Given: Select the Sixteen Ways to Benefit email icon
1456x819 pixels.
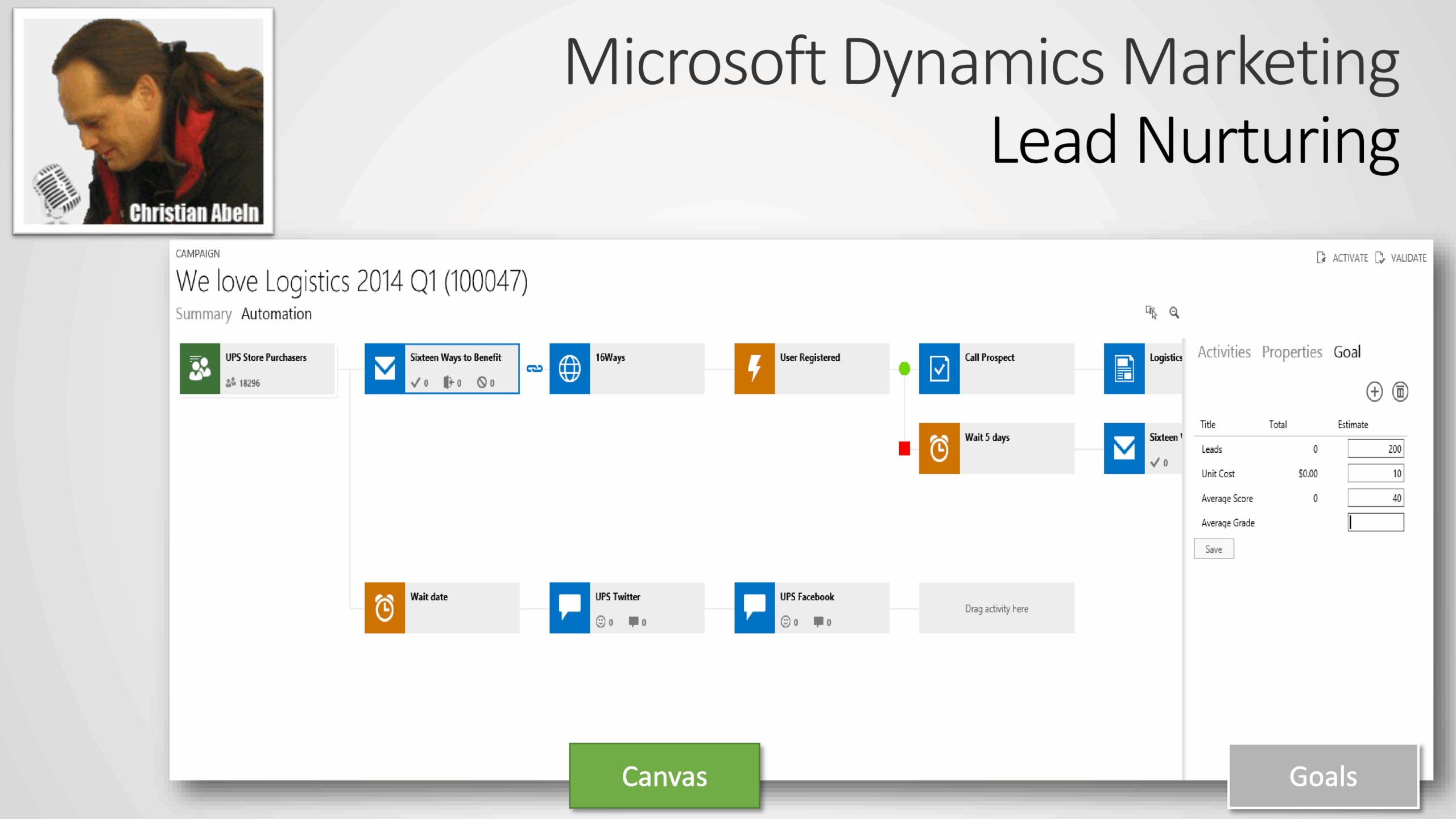Looking at the screenshot, I should 384,369.
